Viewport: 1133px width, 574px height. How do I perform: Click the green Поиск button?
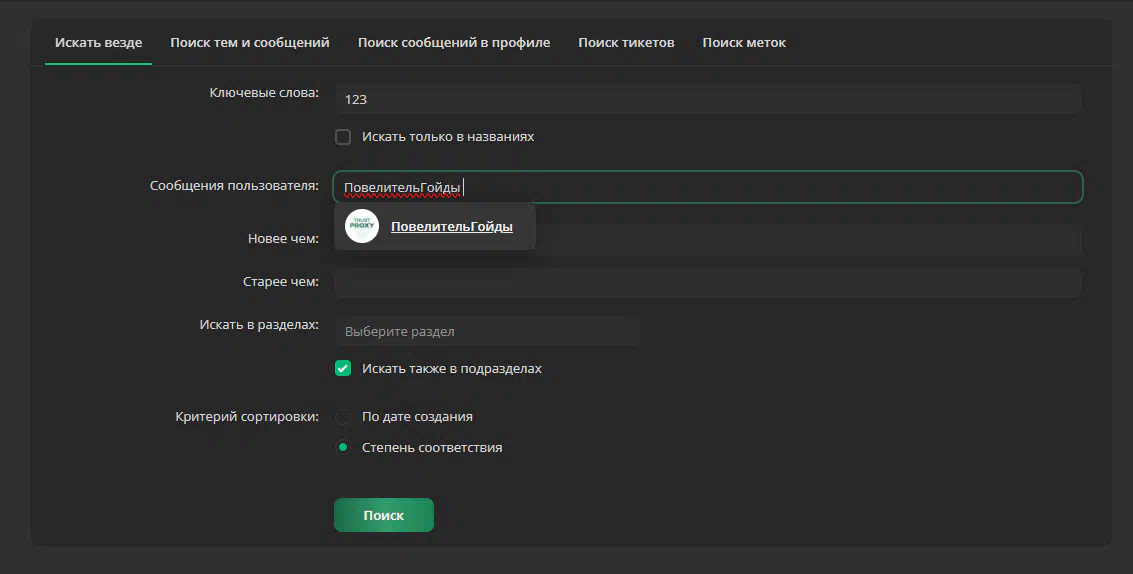[x=384, y=515]
